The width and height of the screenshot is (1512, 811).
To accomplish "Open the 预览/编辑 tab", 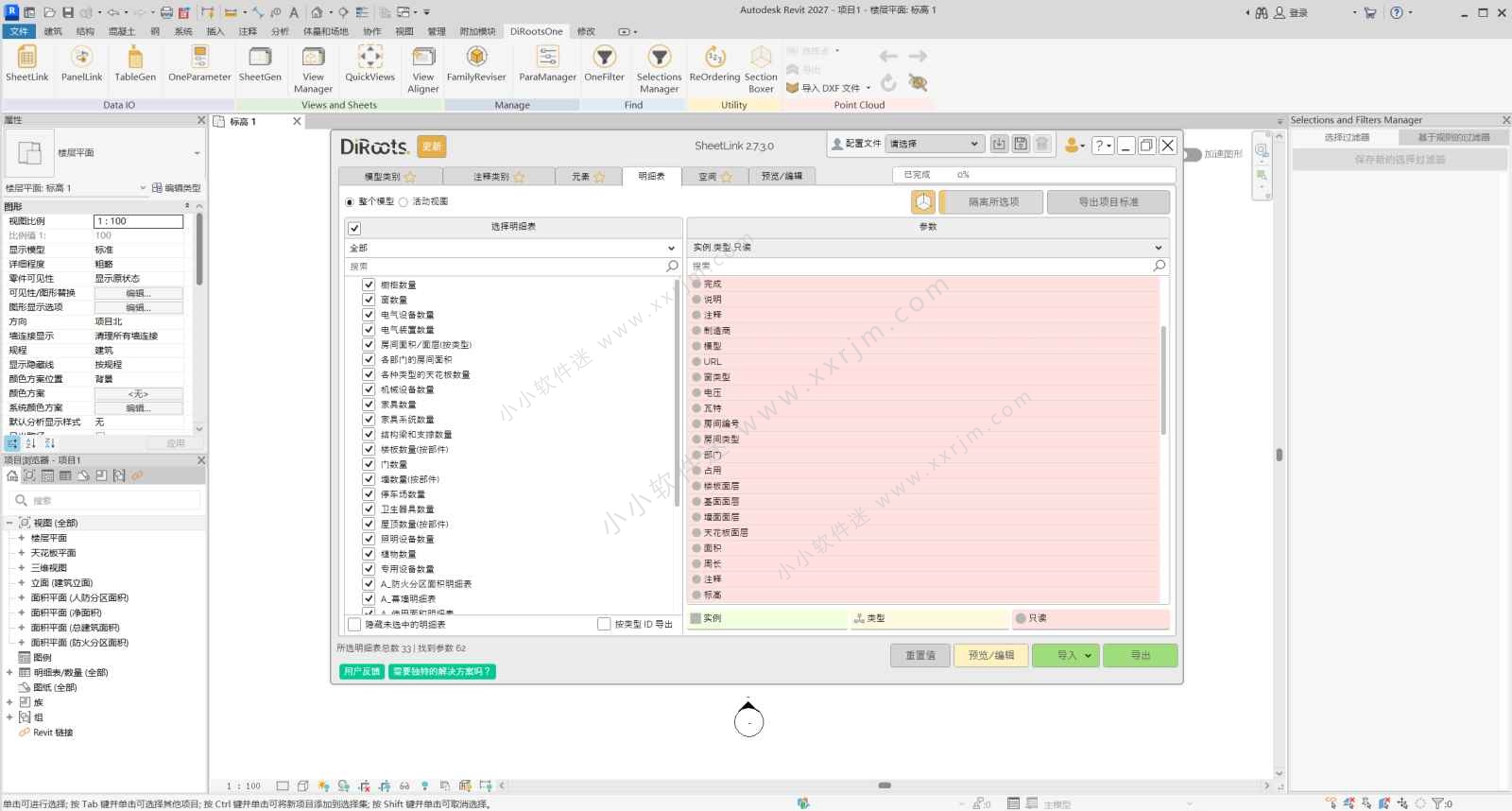I will [782, 177].
